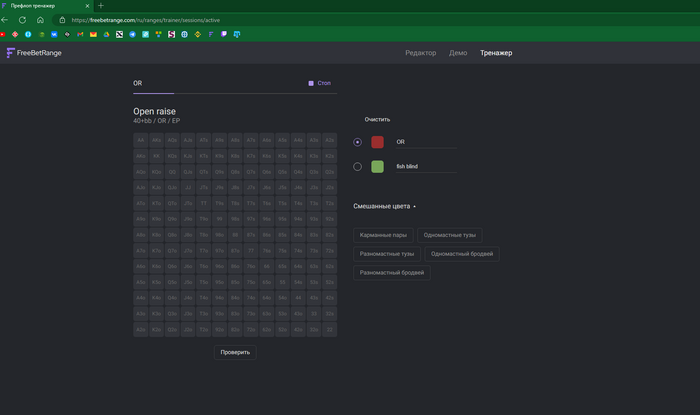Open the Binance bookmark
This screenshot has width=700, height=415.
(197, 34)
